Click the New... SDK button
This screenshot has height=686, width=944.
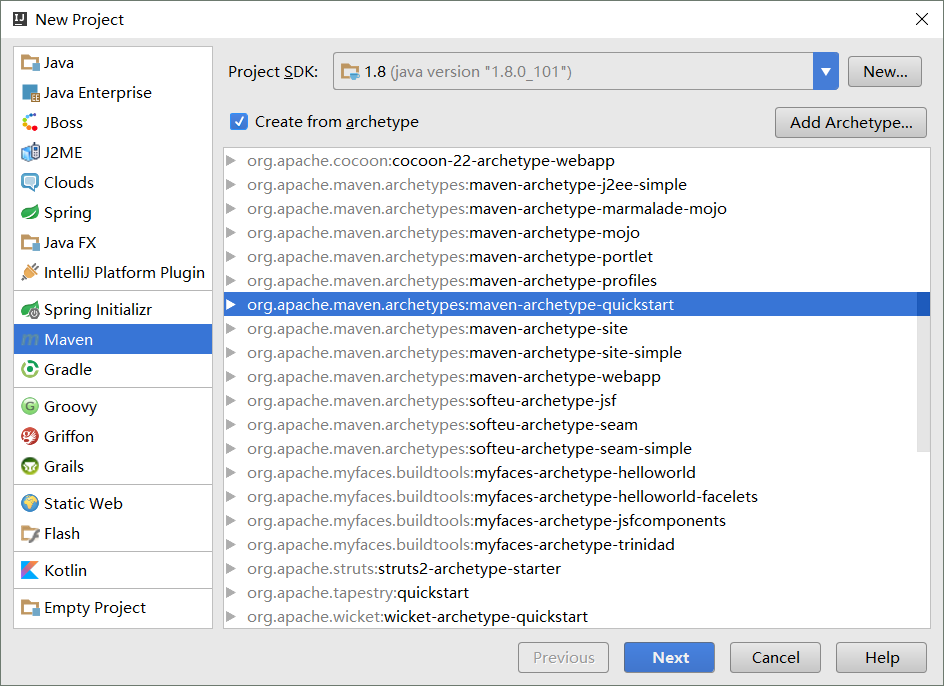pos(884,72)
